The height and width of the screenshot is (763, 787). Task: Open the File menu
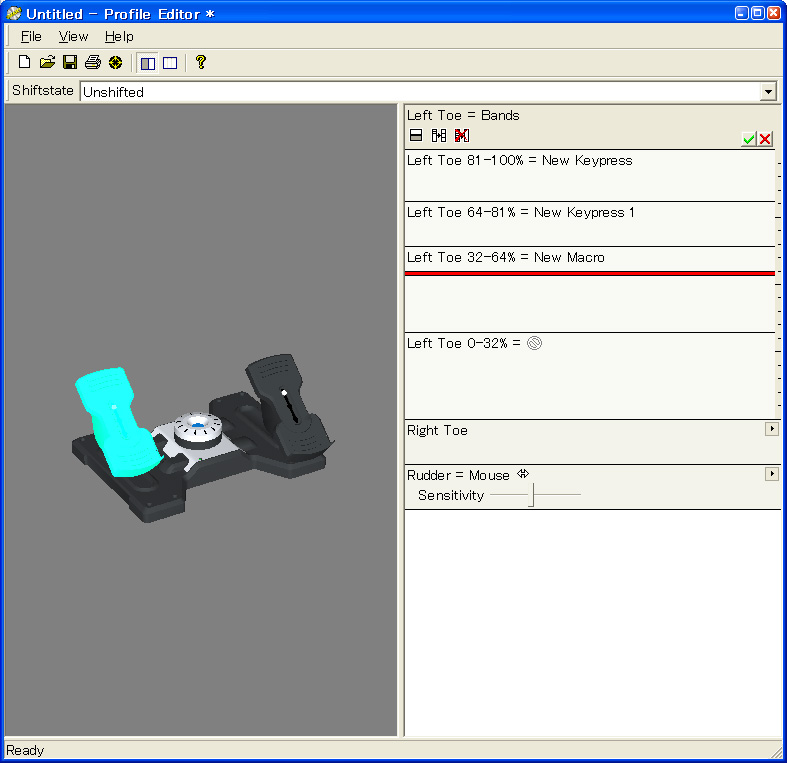pyautogui.click(x=31, y=37)
